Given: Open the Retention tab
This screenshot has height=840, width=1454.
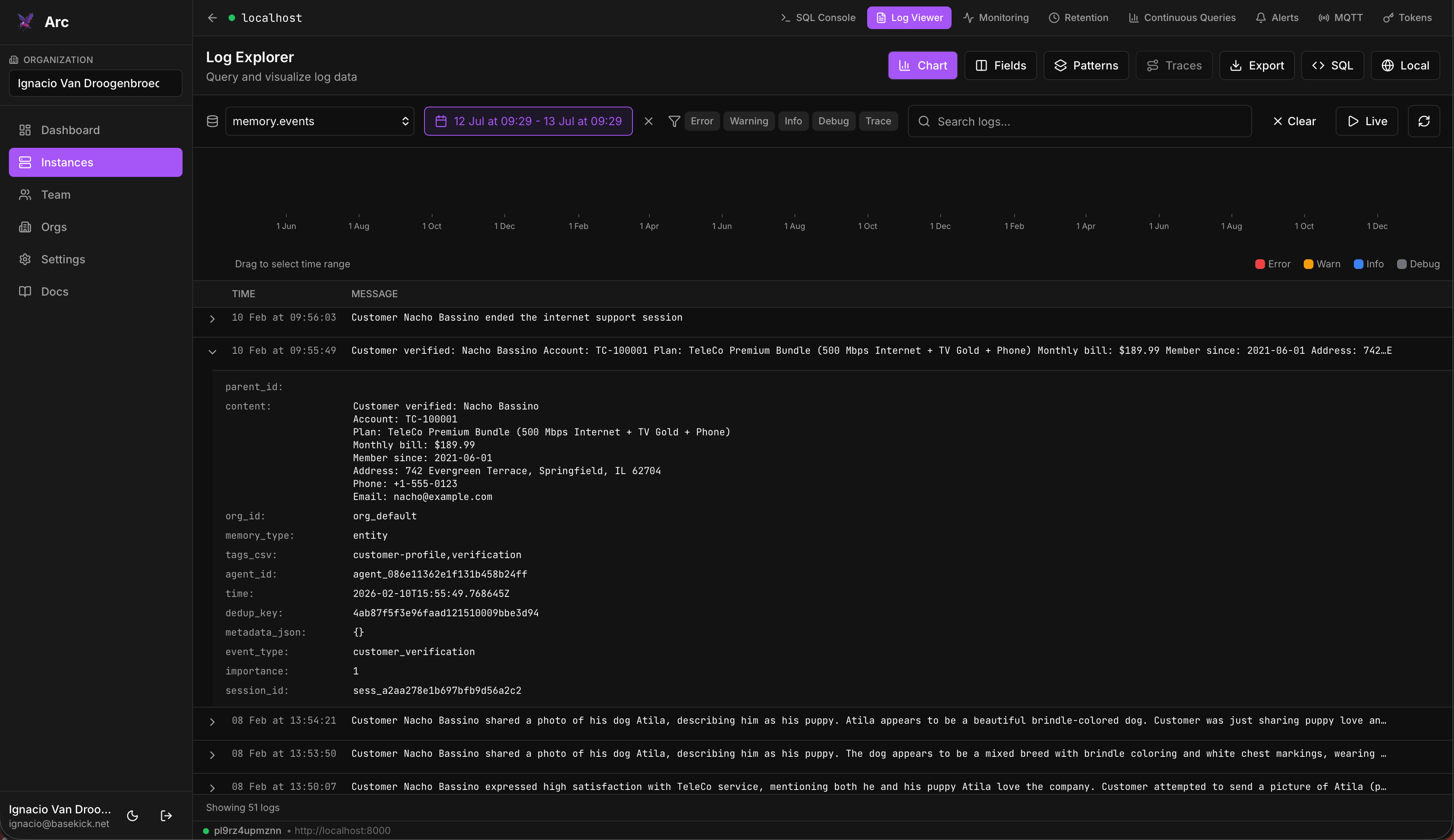Looking at the screenshot, I should (x=1078, y=18).
